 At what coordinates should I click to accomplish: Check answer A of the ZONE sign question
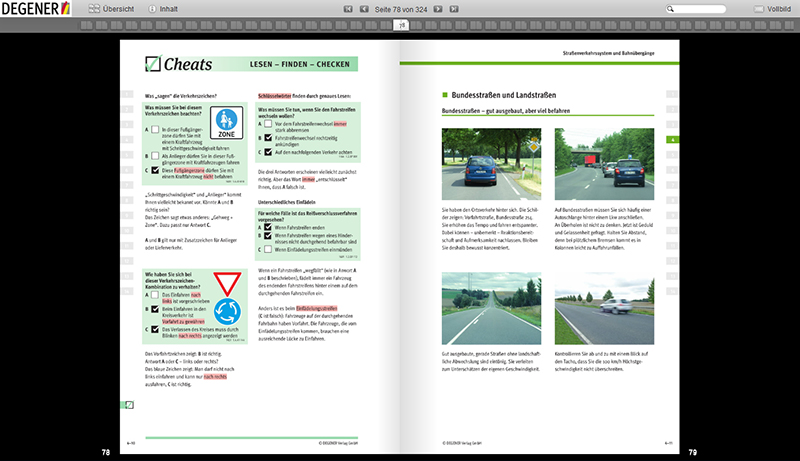coord(155,130)
